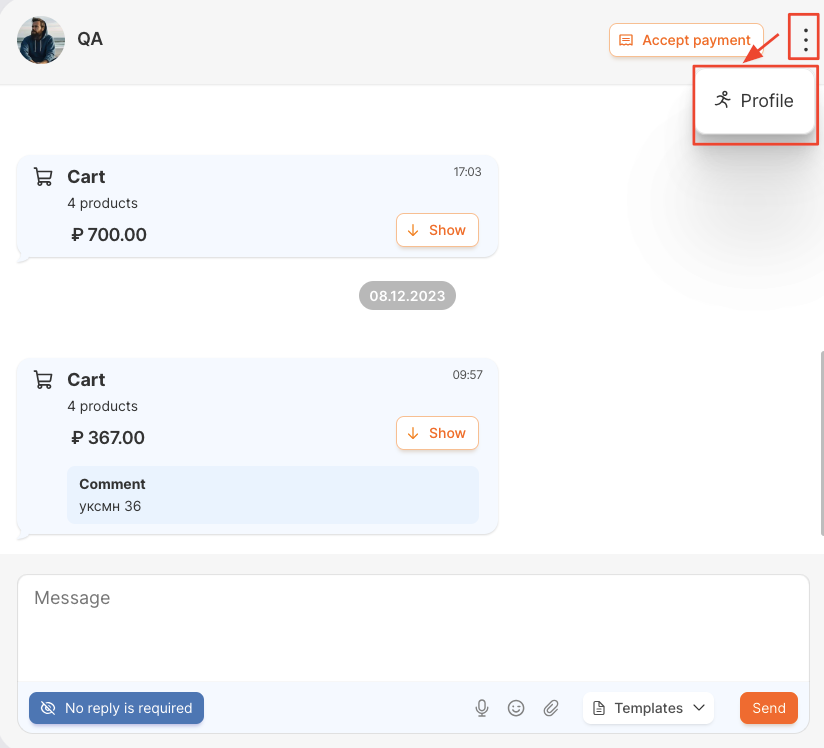Click the crossed-eye icon in No reply button
This screenshot has height=748, width=824.
click(x=48, y=708)
